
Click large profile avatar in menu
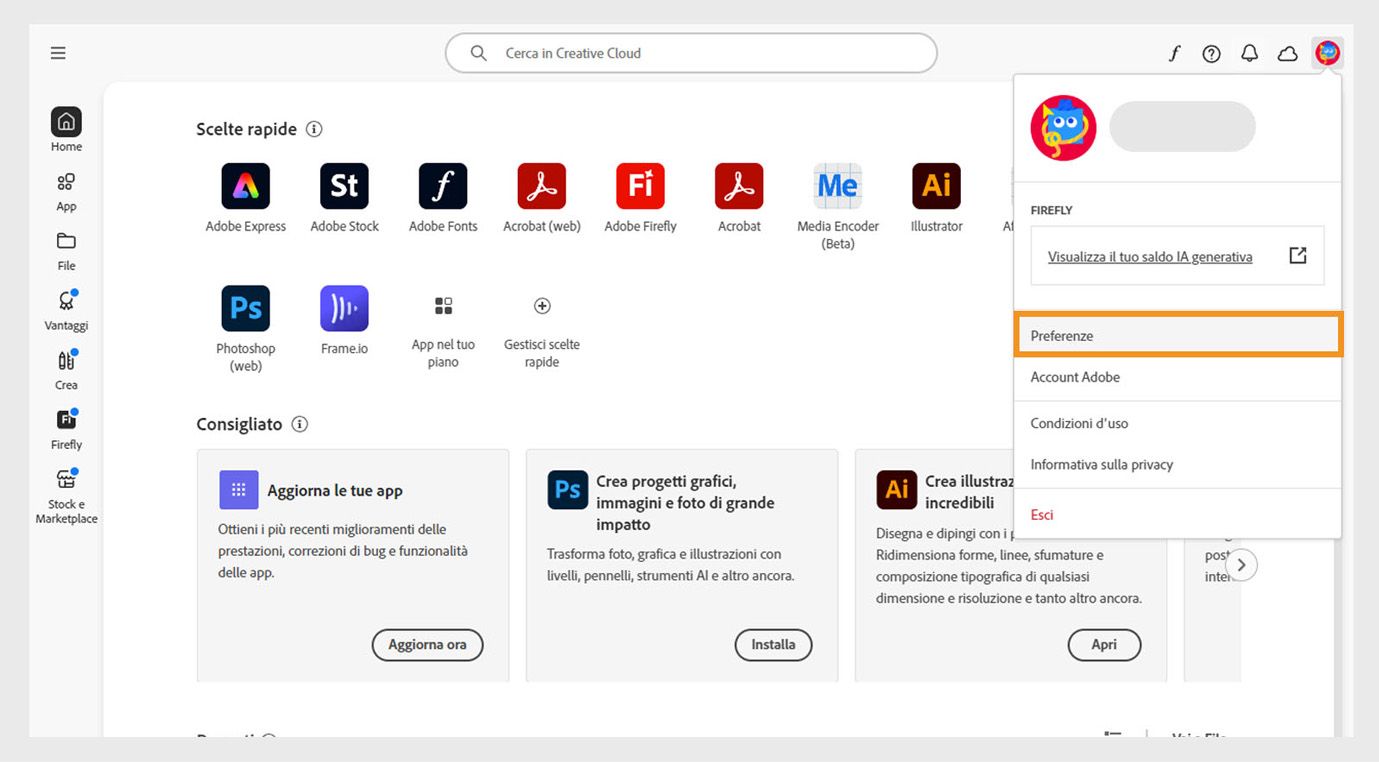(1063, 128)
